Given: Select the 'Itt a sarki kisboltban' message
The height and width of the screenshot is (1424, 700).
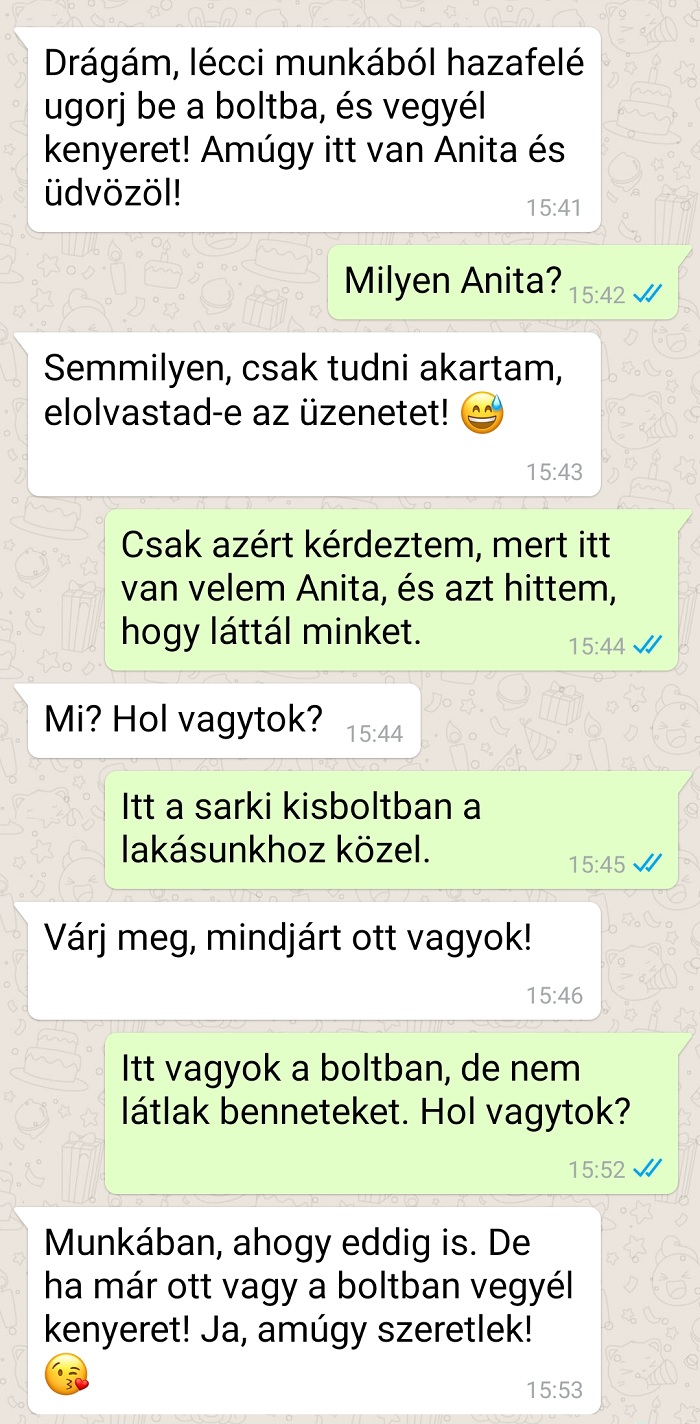Looking at the screenshot, I should [393, 830].
